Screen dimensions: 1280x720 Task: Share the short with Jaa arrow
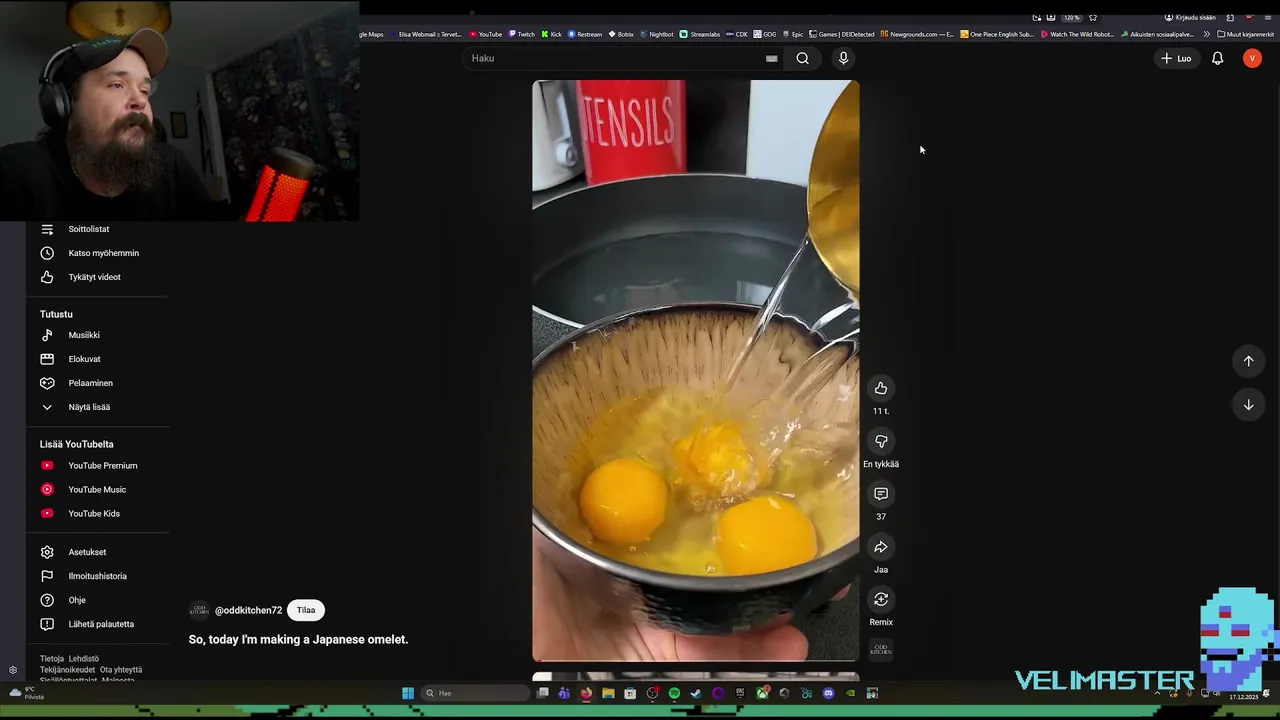pos(881,547)
